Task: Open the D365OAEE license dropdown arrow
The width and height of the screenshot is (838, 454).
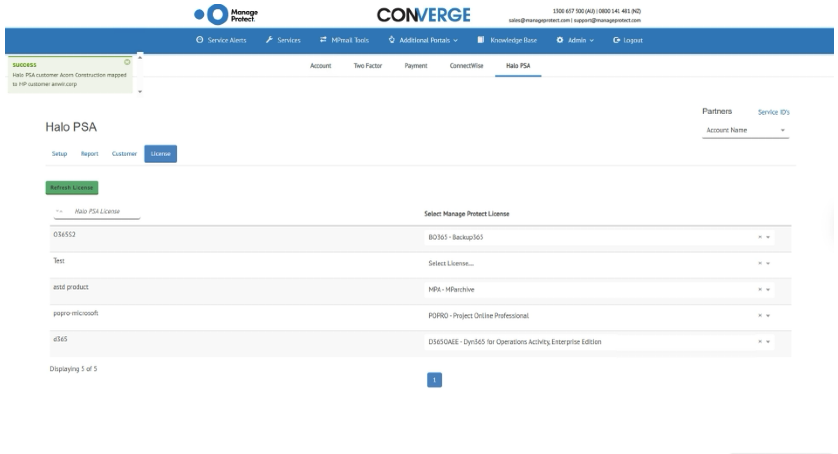Action: click(768, 342)
